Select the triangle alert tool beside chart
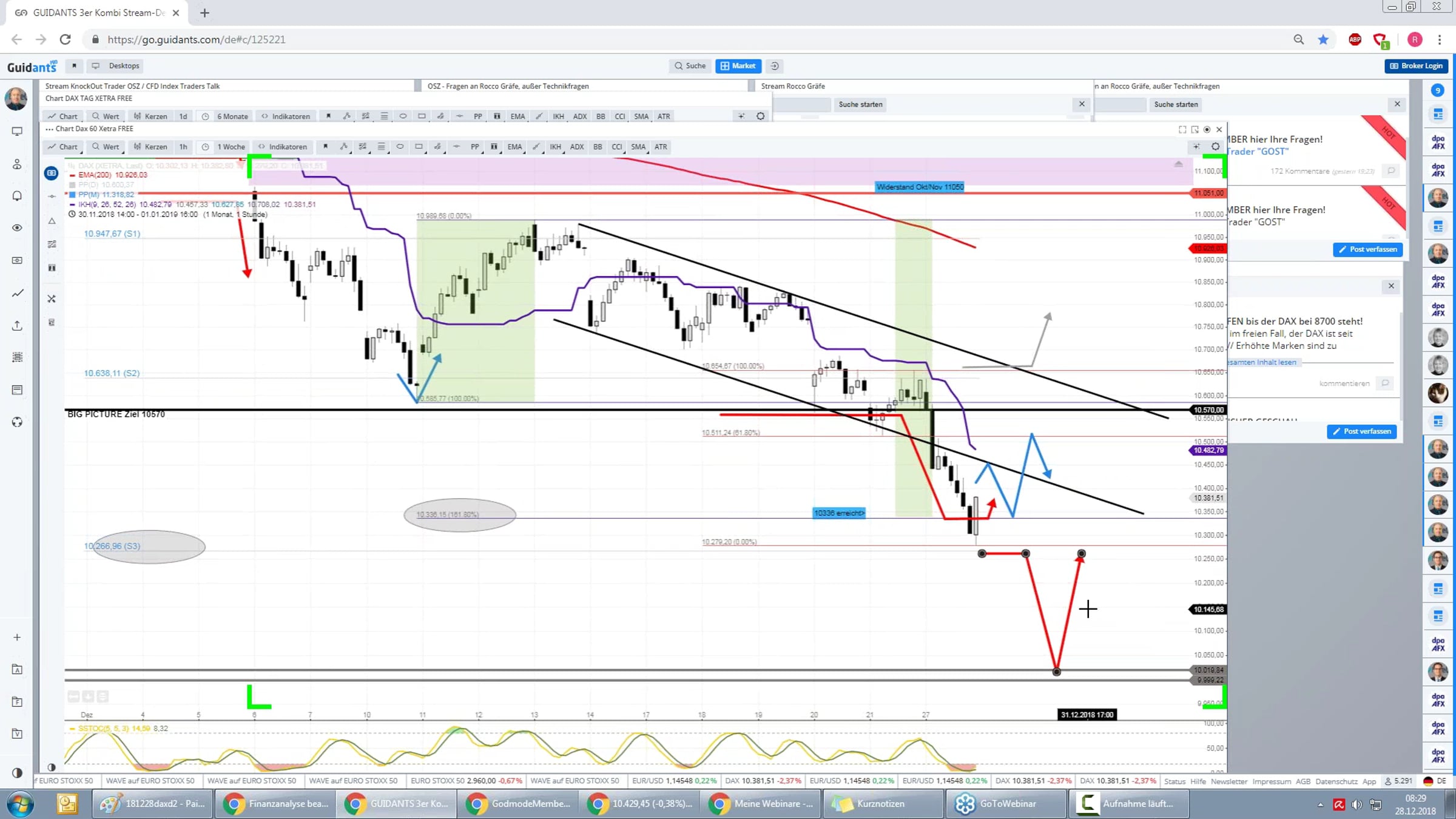This screenshot has width=1456, height=819. pyautogui.click(x=52, y=221)
